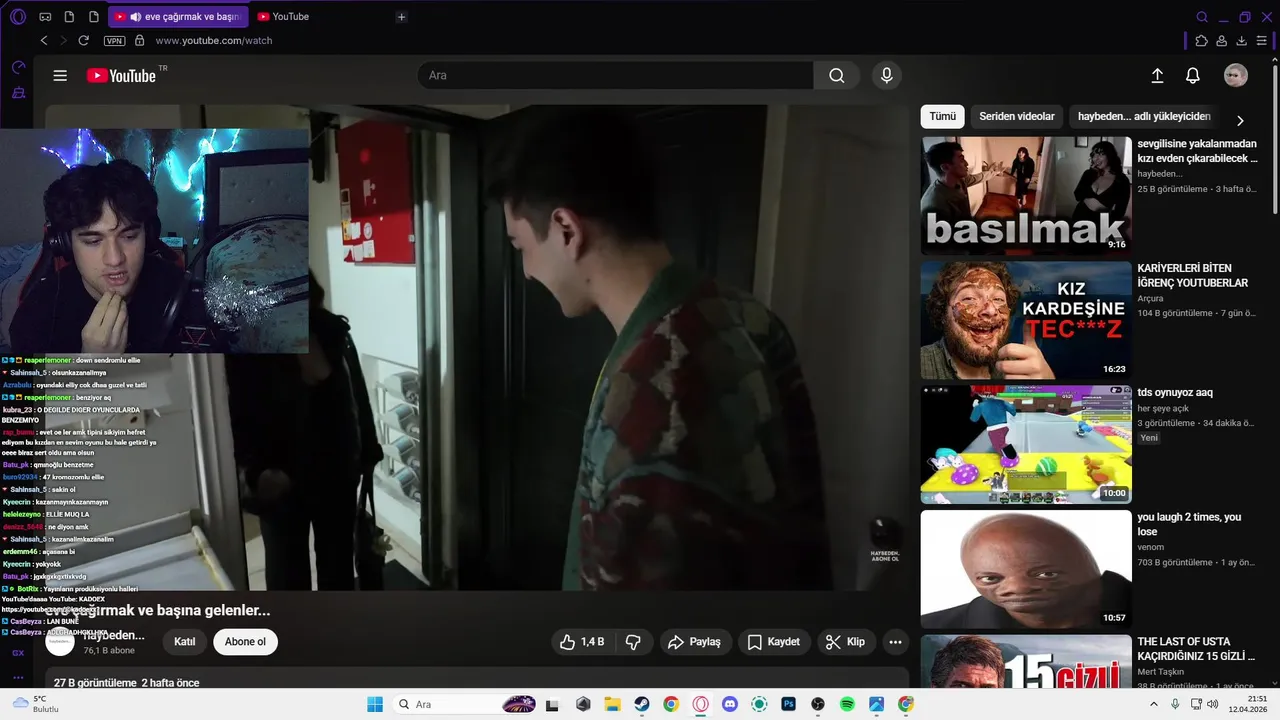Open Opera easy setup sliders icon
1280x720 pixels.
(1262, 41)
